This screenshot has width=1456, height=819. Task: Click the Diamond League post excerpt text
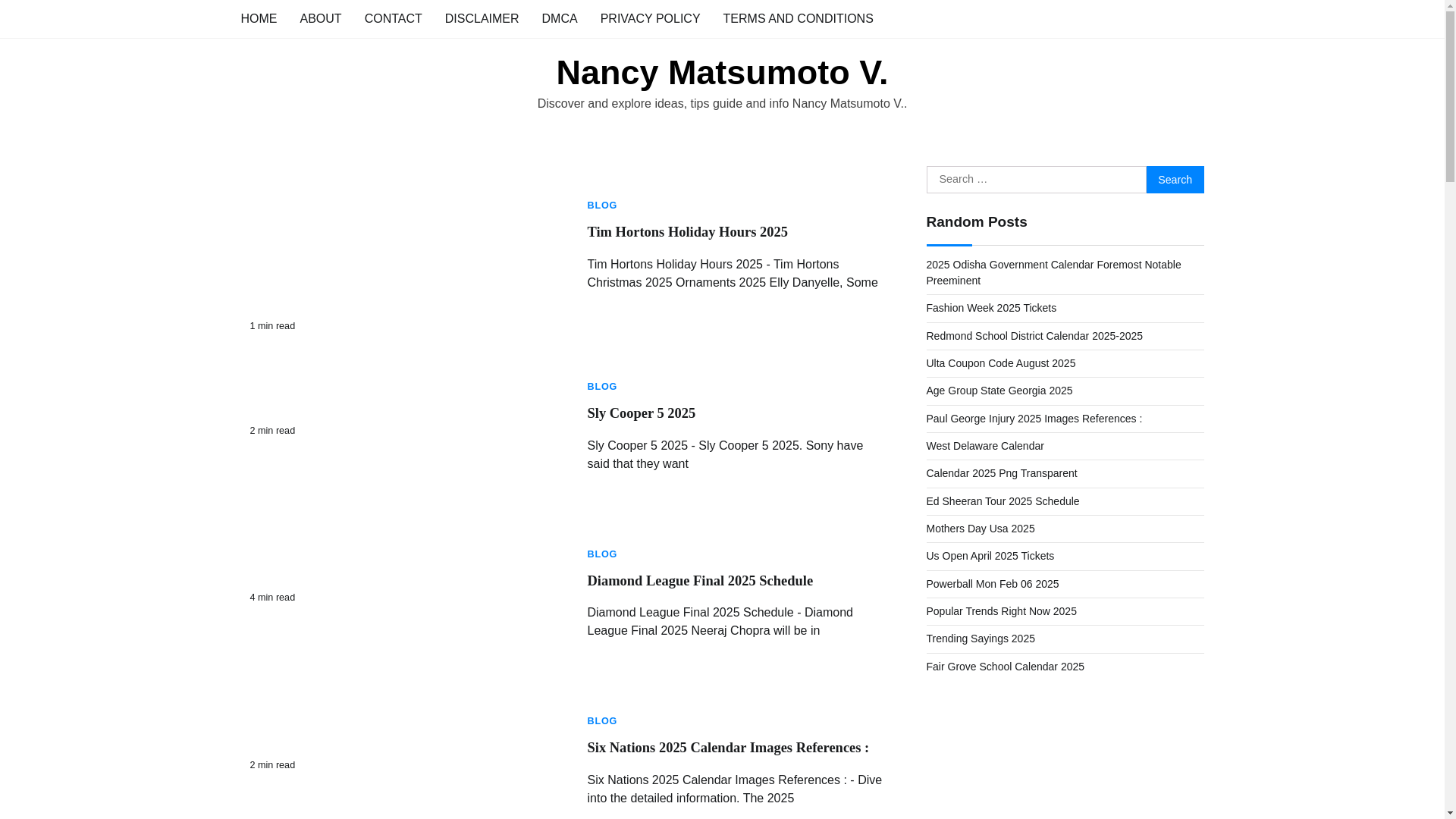[720, 622]
